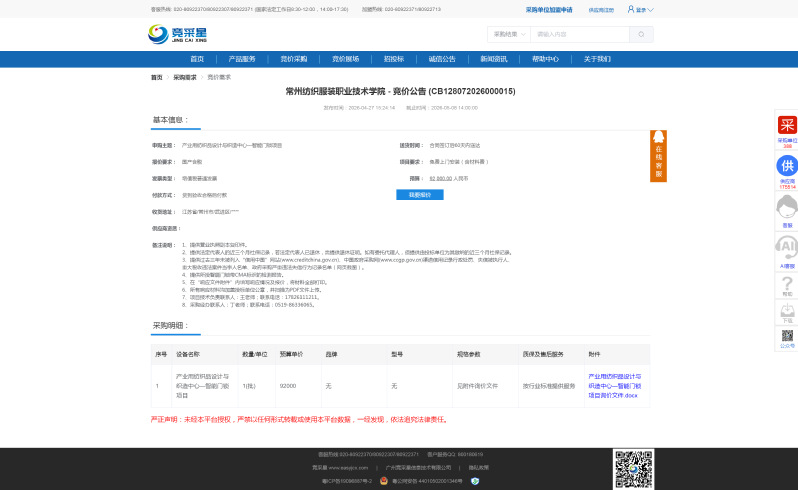The image size is (798, 490).
Task: Select 诚信公告 in the navigation bar
Action: click(442, 59)
